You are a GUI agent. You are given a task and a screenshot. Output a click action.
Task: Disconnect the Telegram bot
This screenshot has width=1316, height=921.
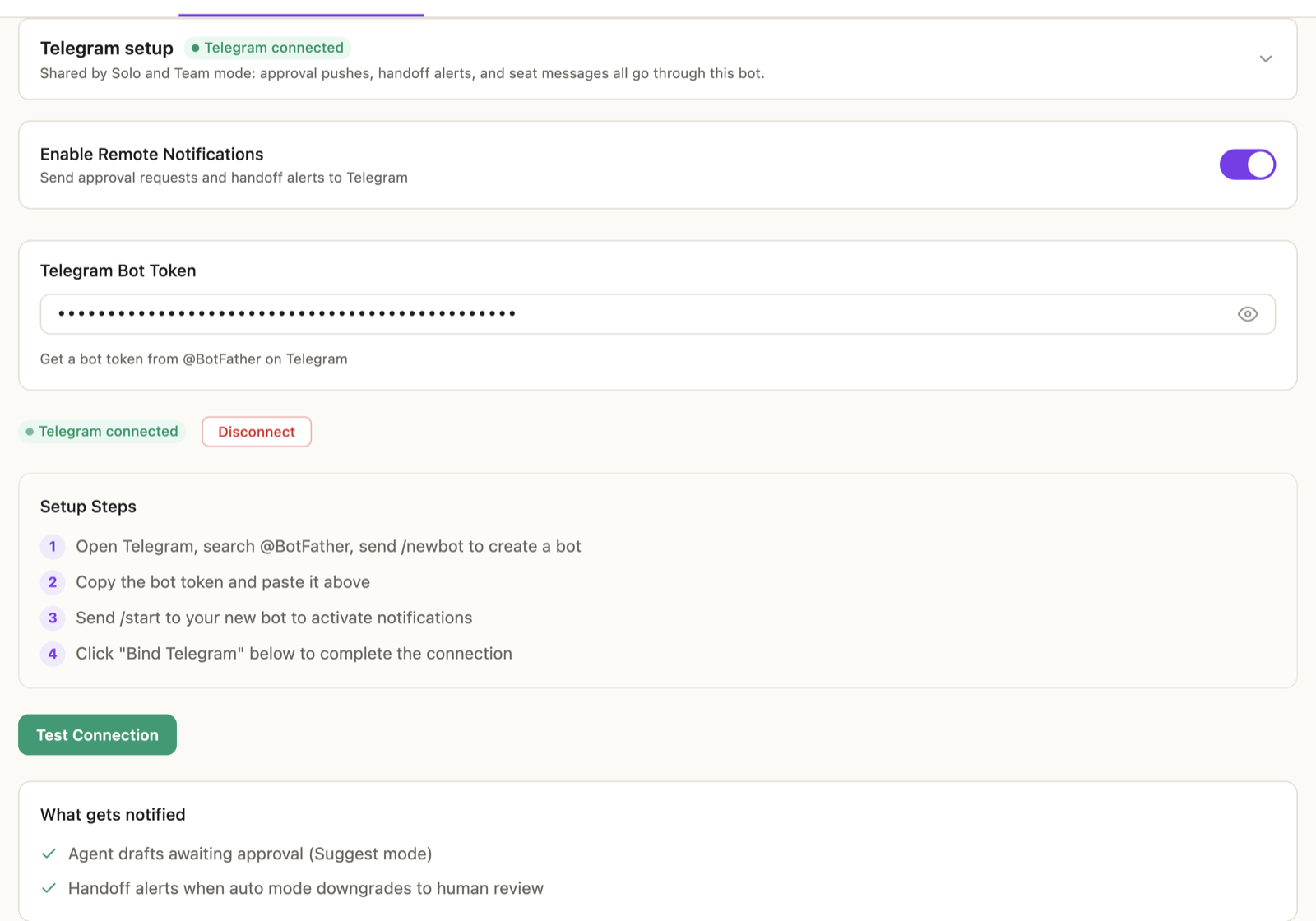coord(257,432)
